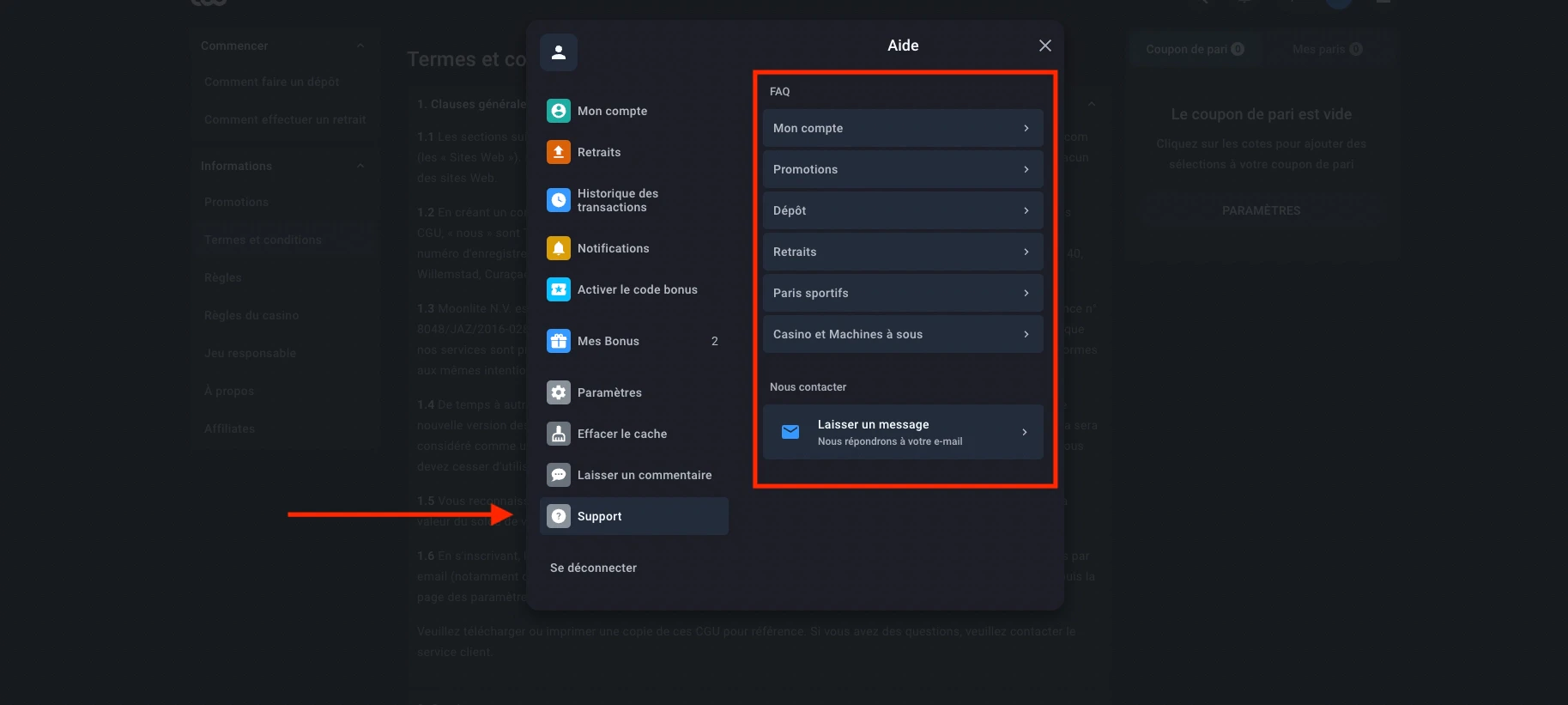Open À propos in sidebar
This screenshot has height=705, width=1568.
point(229,391)
